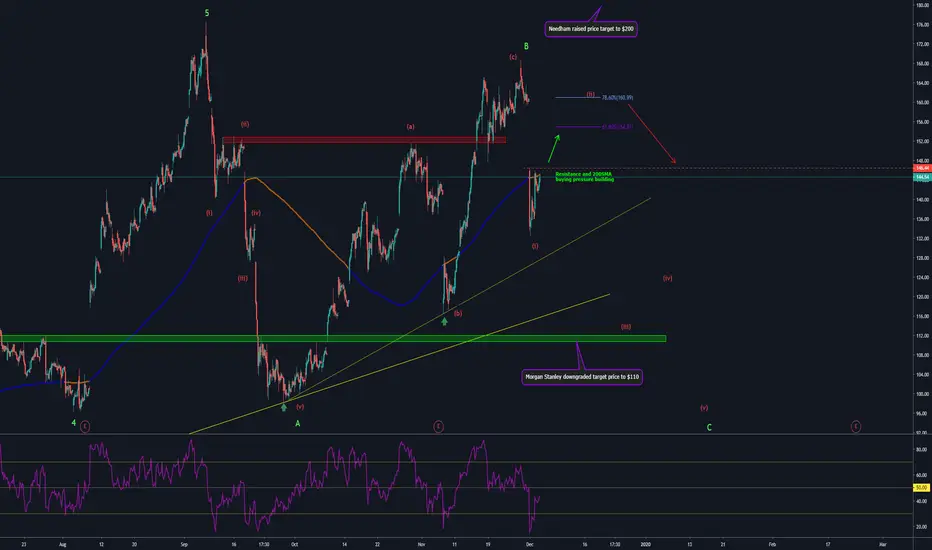Click the green wave 5 label at top
The height and width of the screenshot is (550, 932).
pyautogui.click(x=207, y=13)
